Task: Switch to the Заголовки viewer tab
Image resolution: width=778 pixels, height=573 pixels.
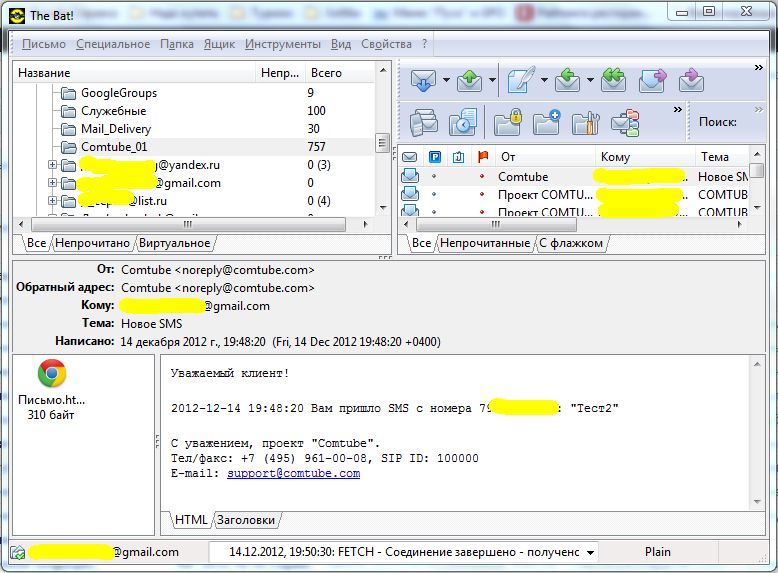Action: [x=246, y=520]
